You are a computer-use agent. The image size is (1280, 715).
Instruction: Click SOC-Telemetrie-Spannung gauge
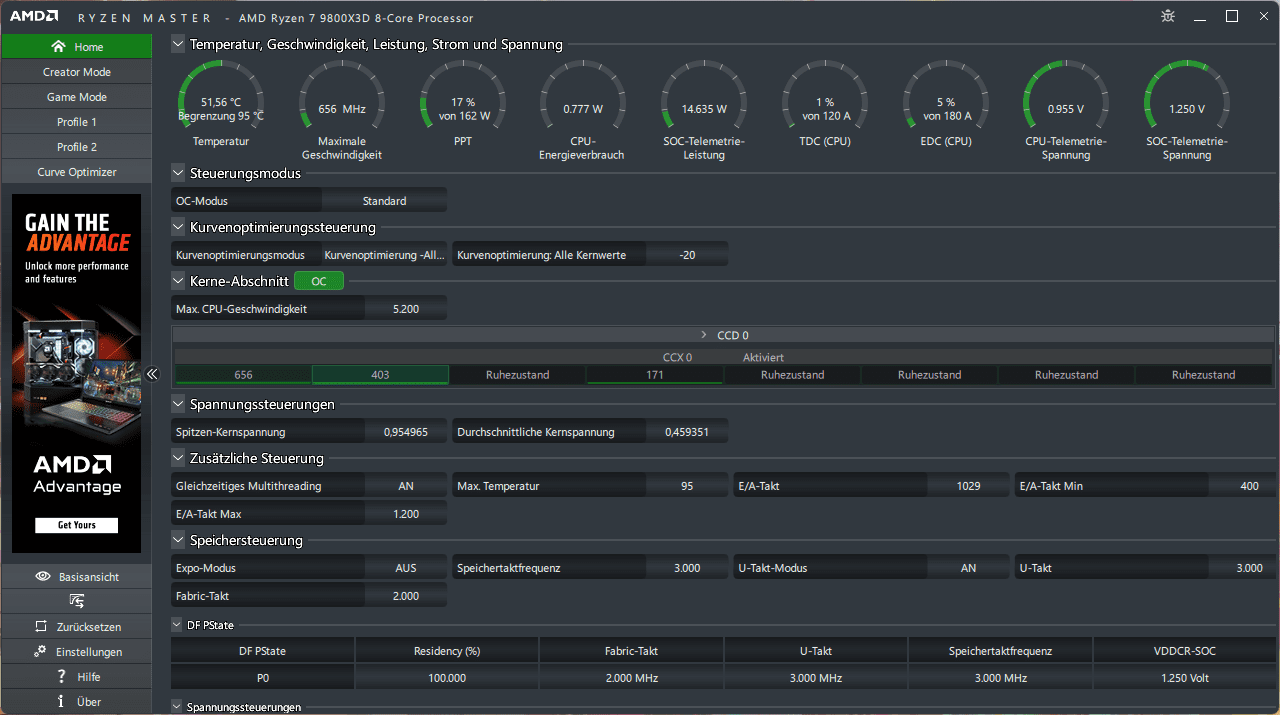coord(1187,110)
